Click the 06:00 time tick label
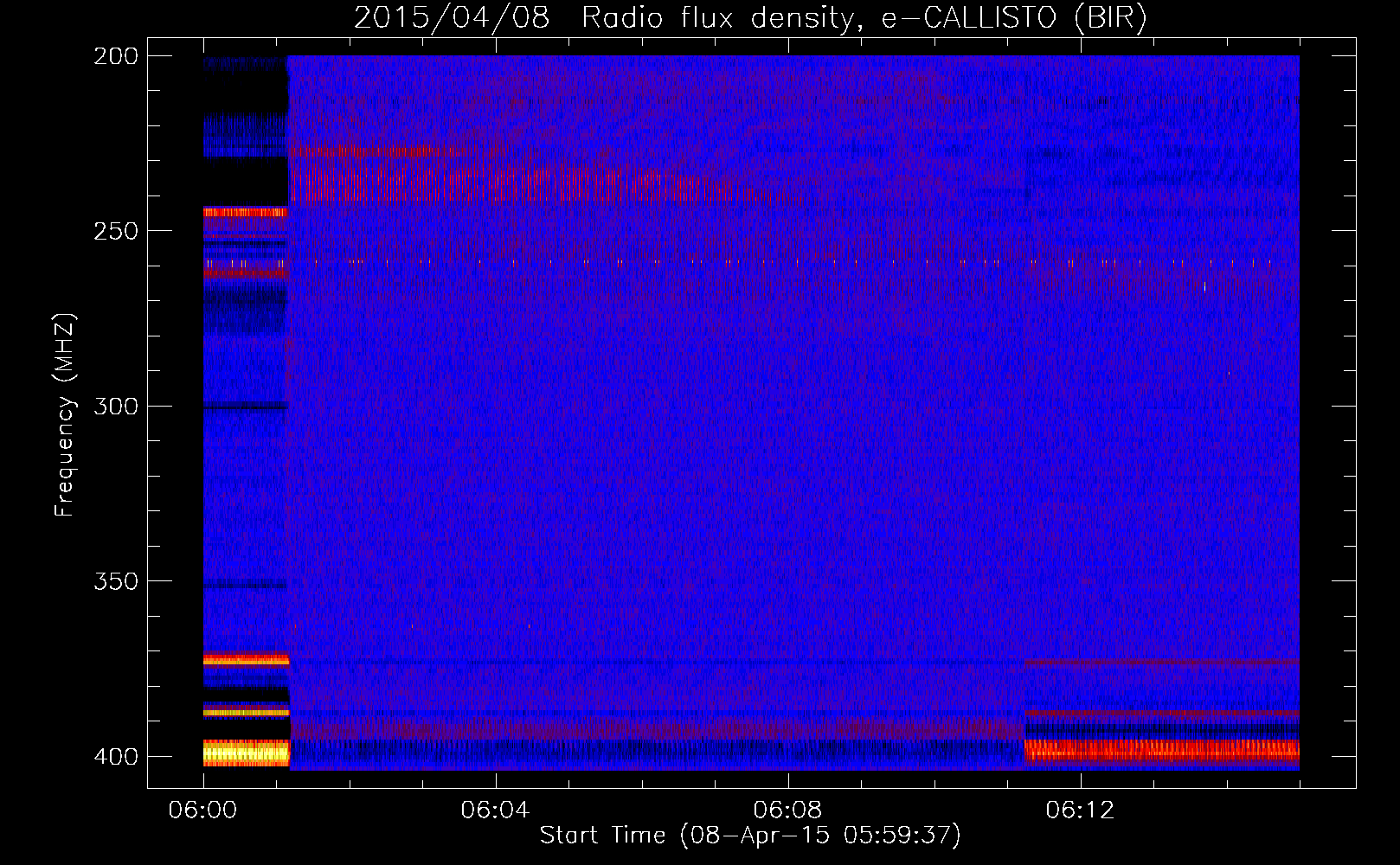1400x865 pixels. click(202, 810)
